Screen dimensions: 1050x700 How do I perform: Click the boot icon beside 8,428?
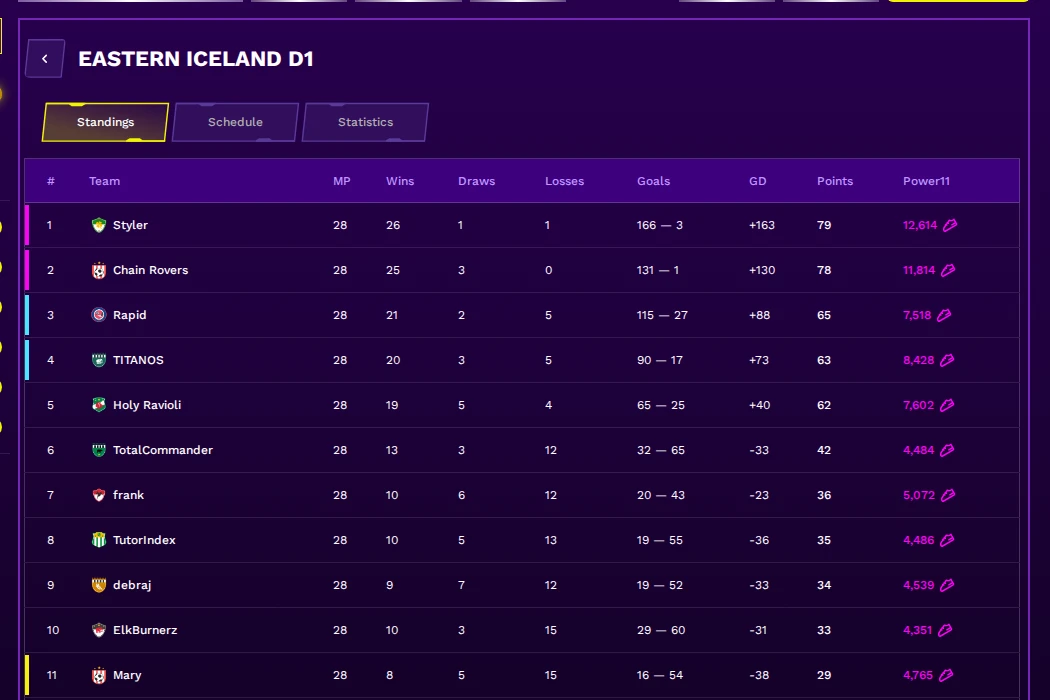point(947,360)
